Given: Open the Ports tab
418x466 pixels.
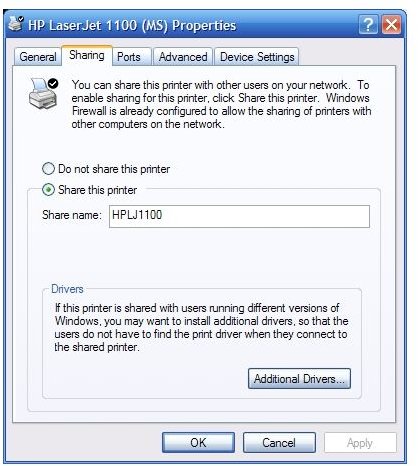Looking at the screenshot, I should pyautogui.click(x=129, y=57).
